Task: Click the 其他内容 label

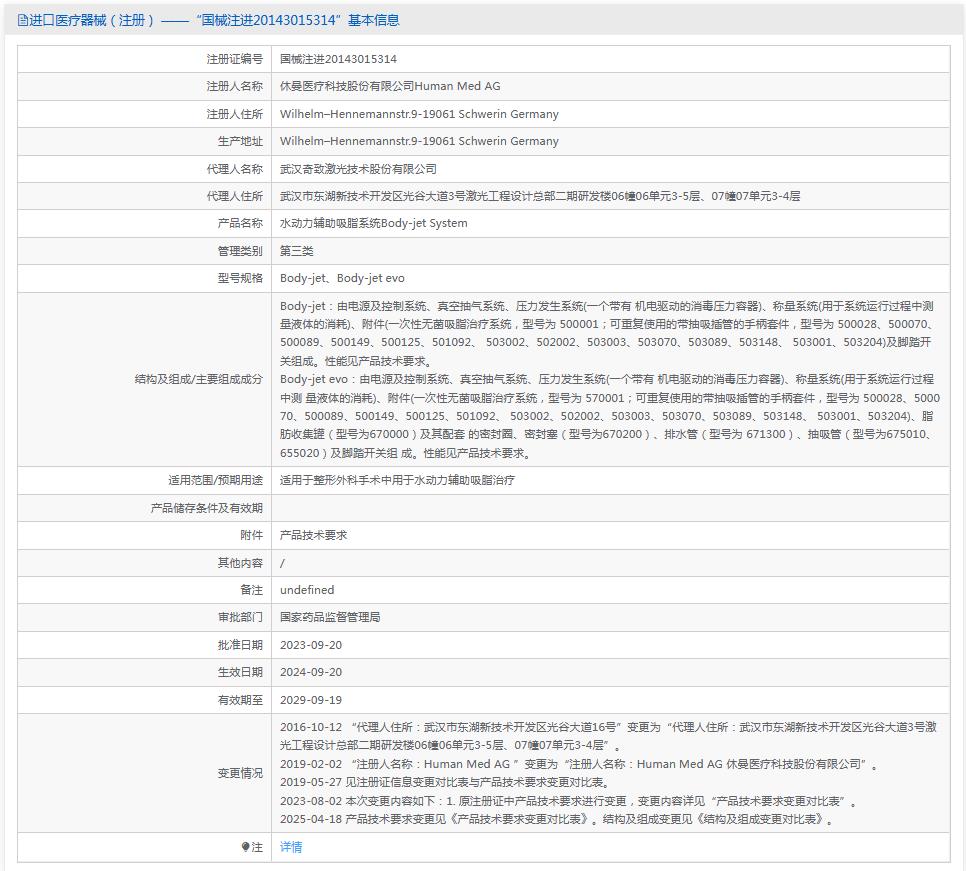Action: coord(240,563)
